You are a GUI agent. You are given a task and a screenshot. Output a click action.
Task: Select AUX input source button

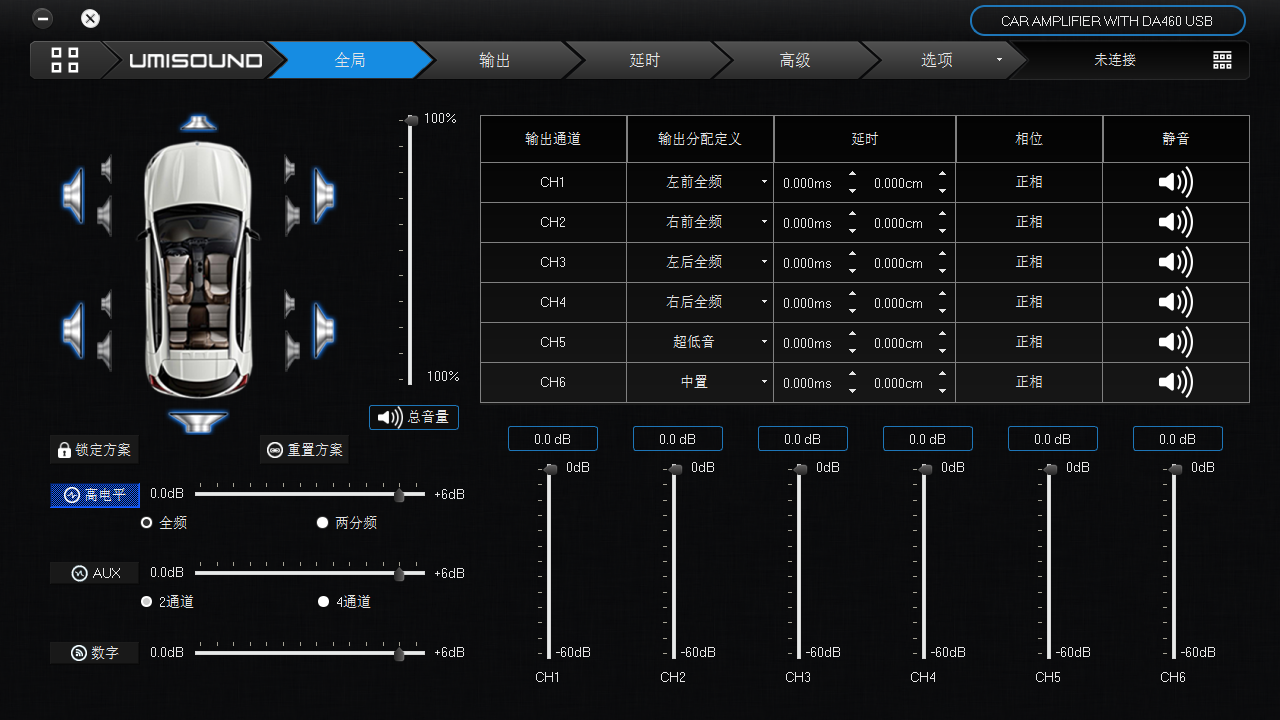point(95,573)
